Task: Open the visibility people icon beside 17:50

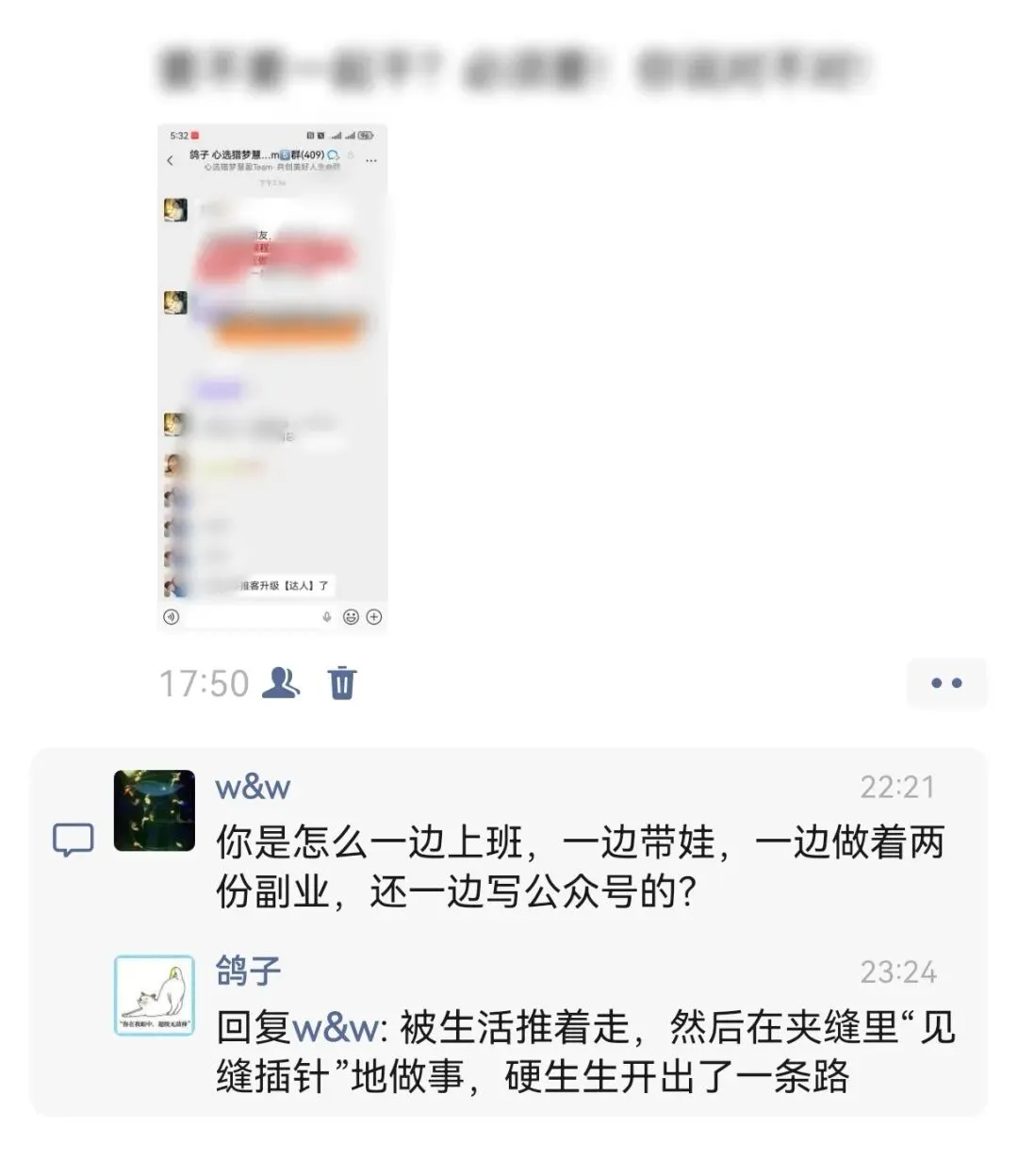Action: [280, 682]
